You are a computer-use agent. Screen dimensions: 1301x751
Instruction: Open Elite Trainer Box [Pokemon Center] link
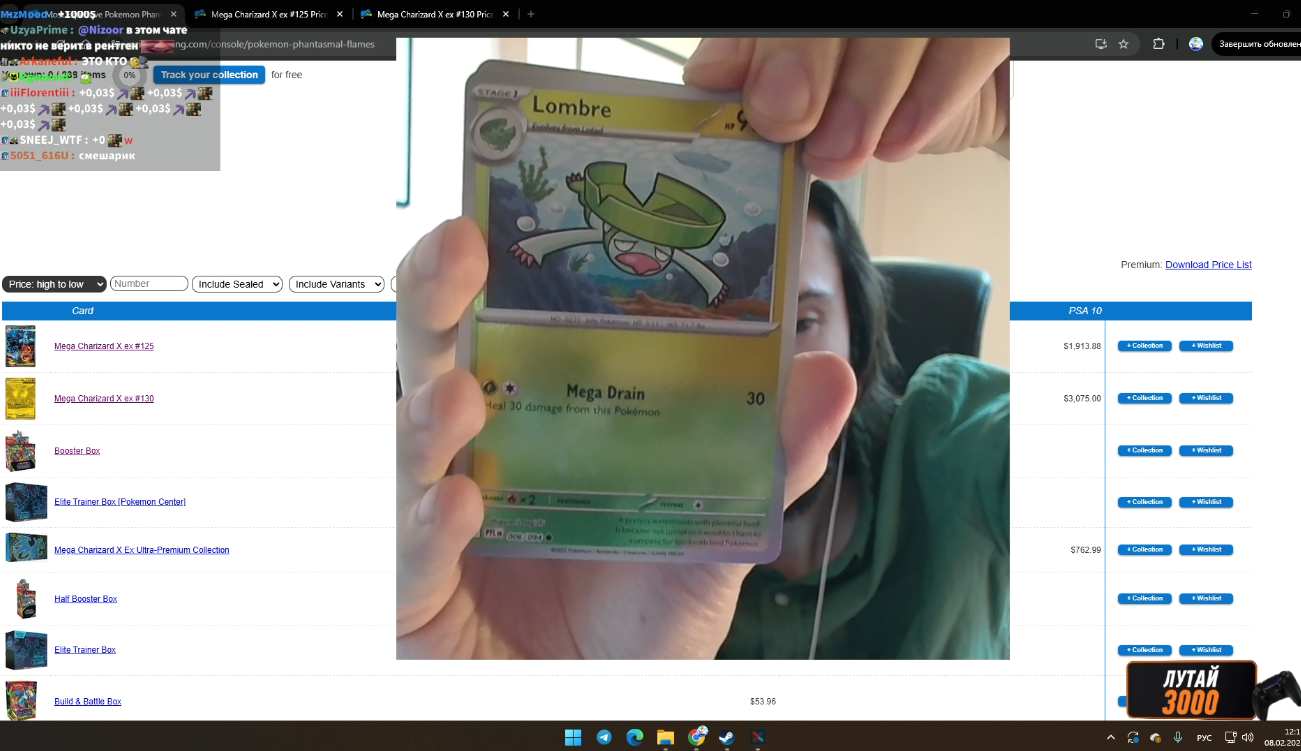coord(120,502)
